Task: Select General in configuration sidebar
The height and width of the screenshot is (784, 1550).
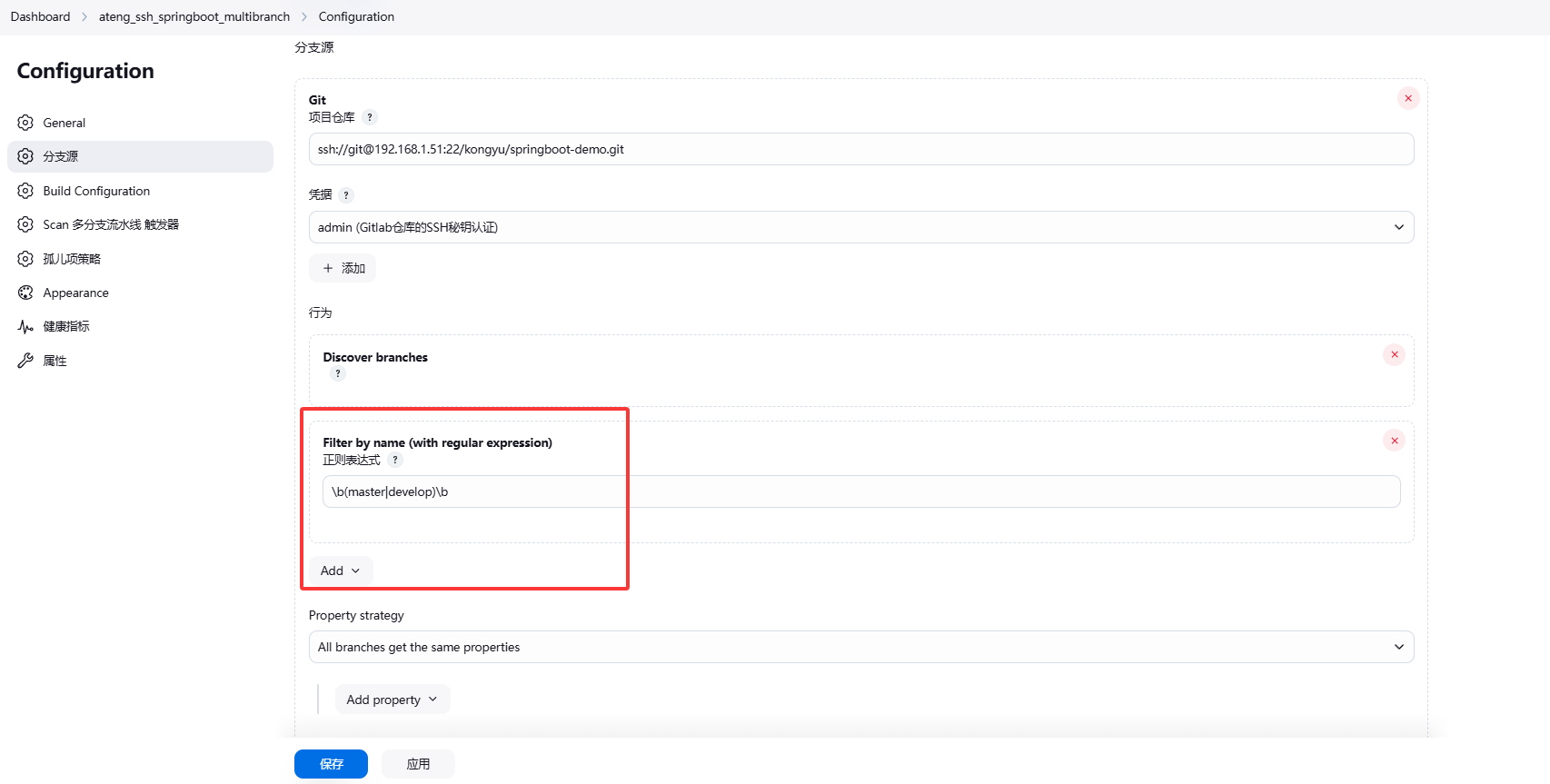Action: pos(64,123)
